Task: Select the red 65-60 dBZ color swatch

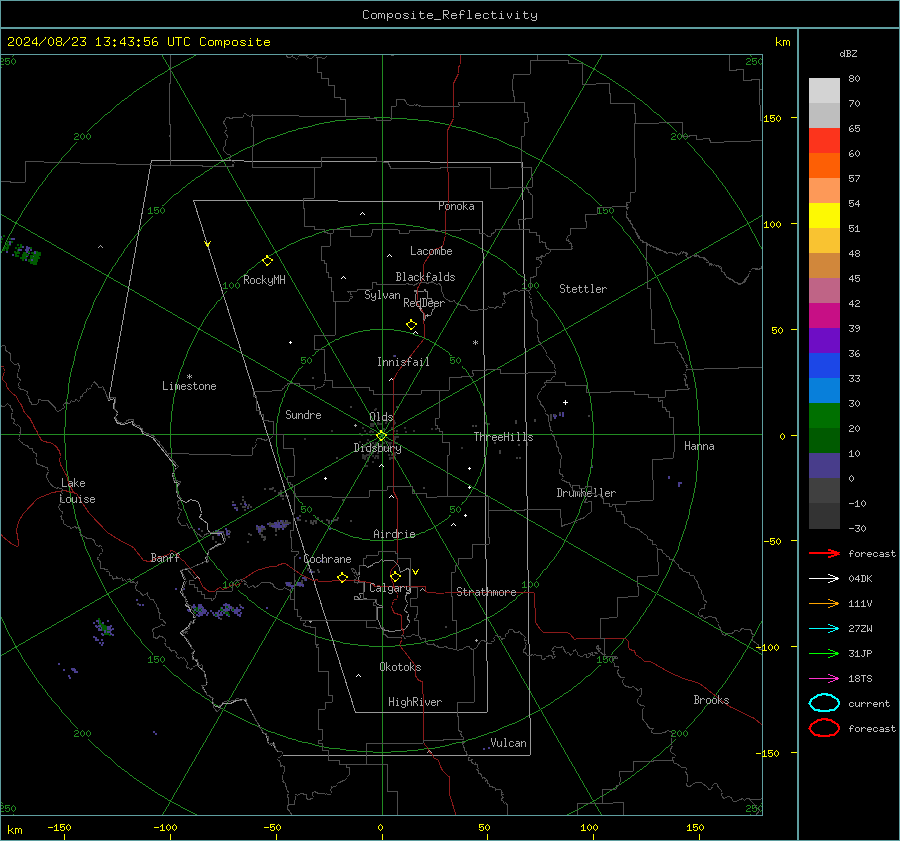Action: pos(824,141)
